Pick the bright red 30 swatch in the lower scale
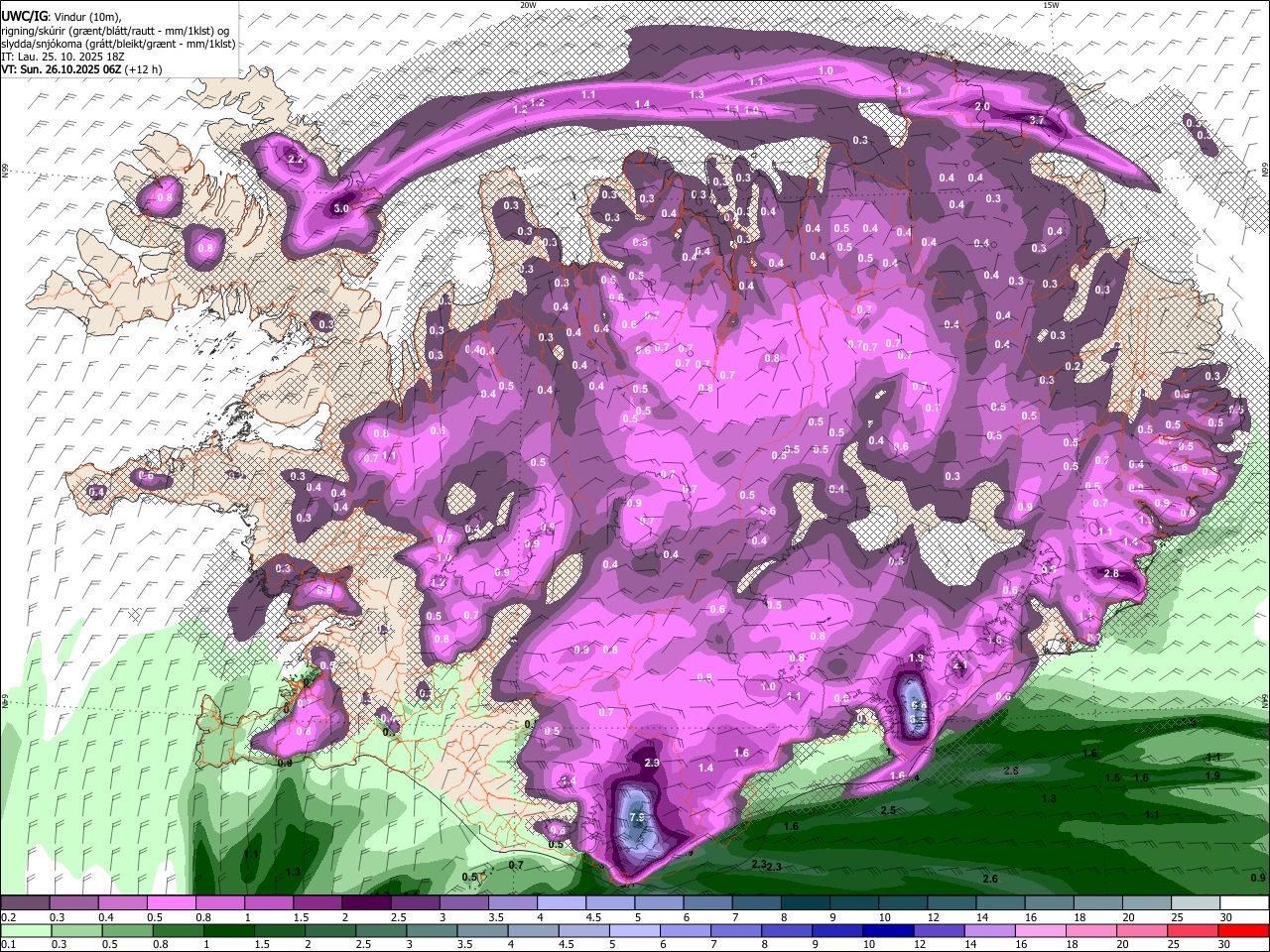 click(x=1244, y=930)
